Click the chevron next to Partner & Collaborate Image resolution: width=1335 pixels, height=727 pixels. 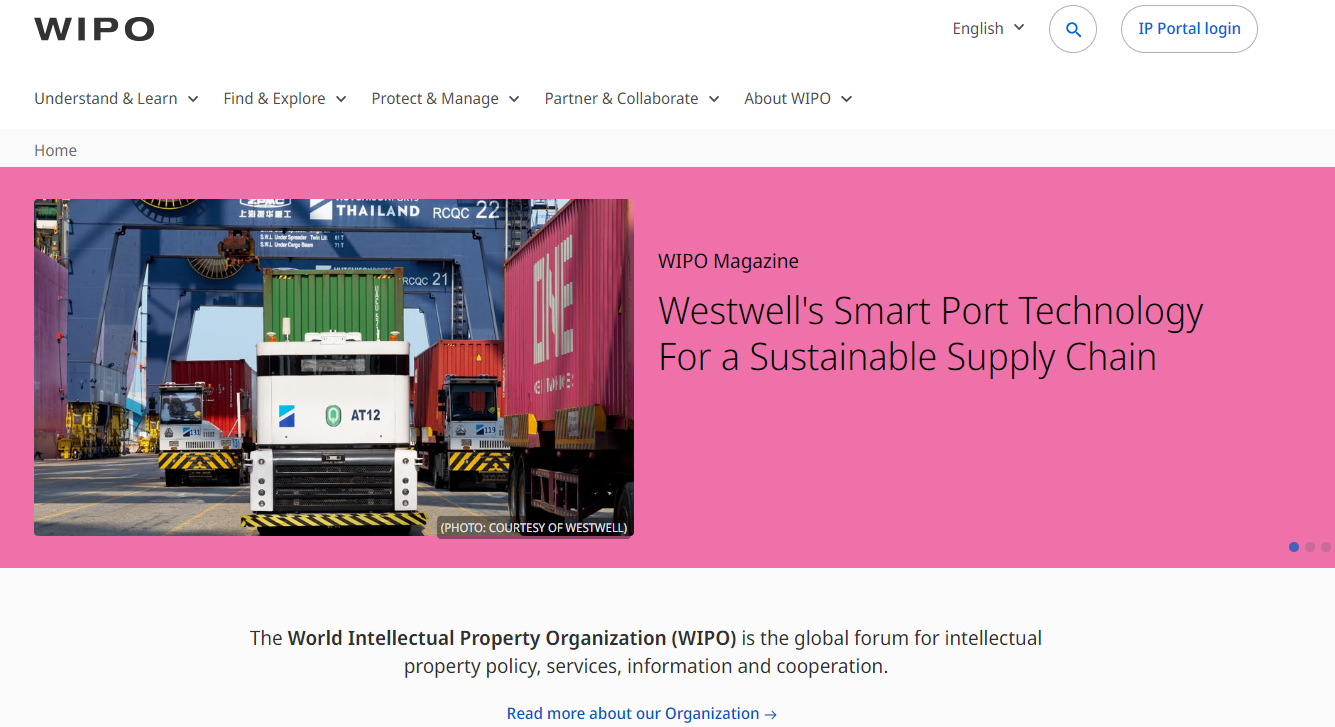point(714,99)
